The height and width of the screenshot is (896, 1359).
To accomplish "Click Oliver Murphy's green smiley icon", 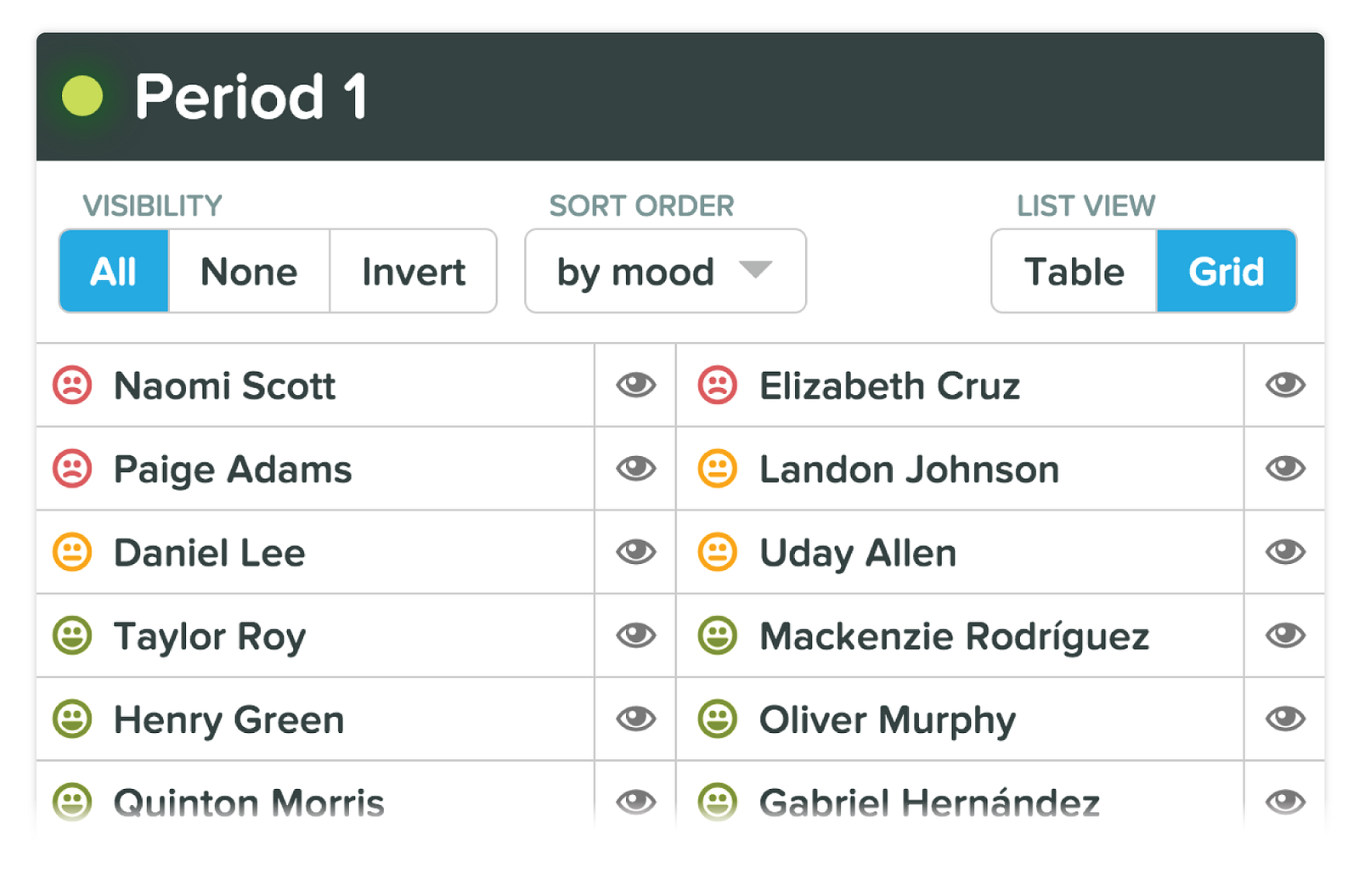I will point(718,718).
